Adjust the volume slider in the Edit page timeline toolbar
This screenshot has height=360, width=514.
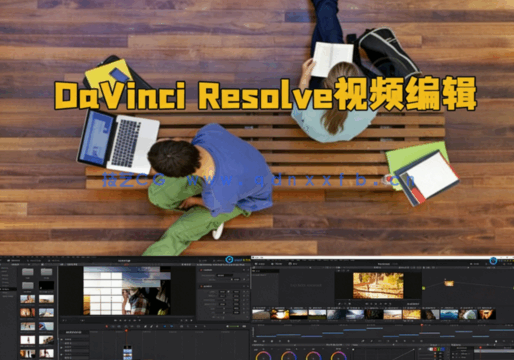pyautogui.click(x=233, y=326)
